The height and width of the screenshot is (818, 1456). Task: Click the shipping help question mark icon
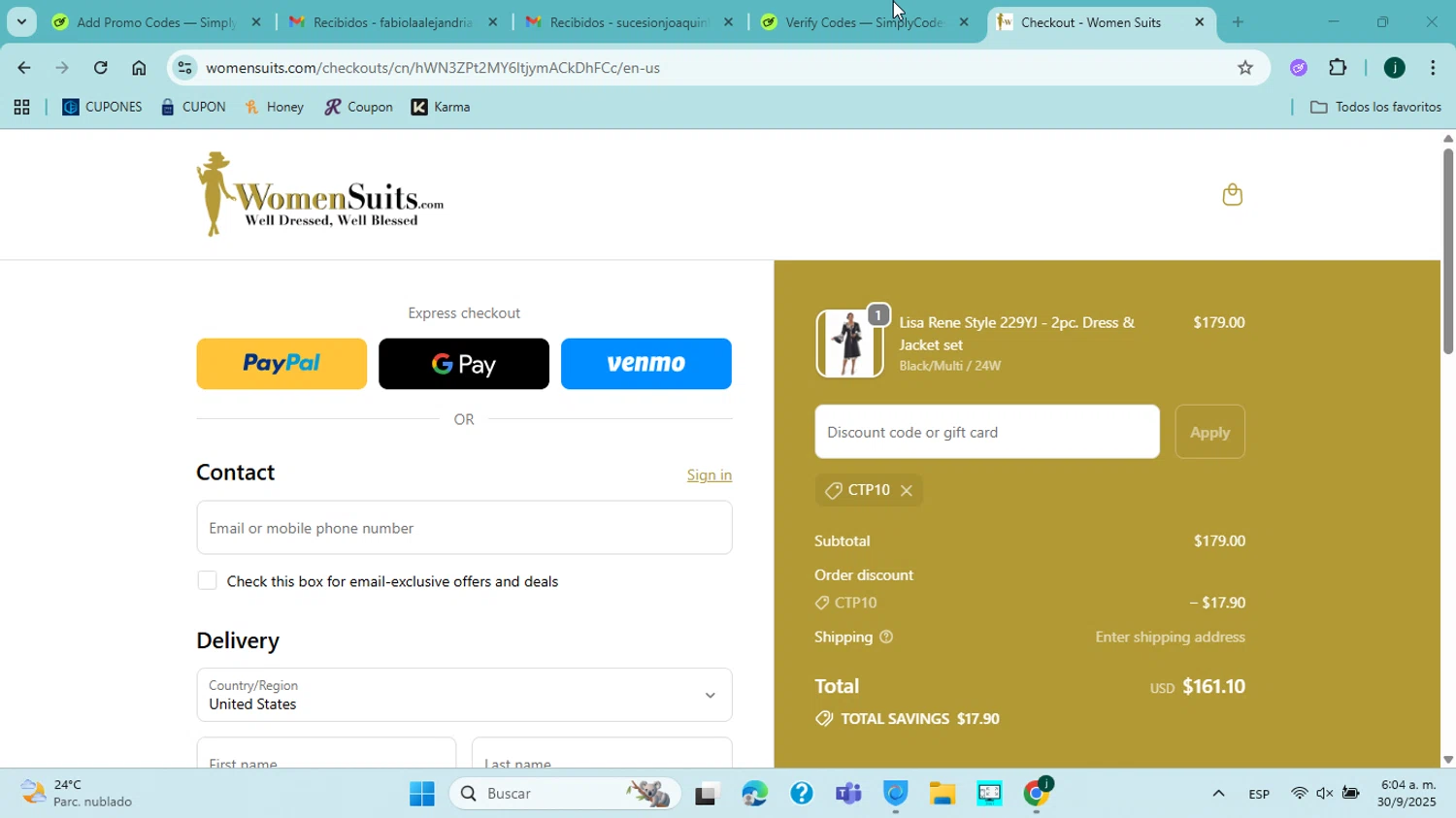tap(886, 638)
